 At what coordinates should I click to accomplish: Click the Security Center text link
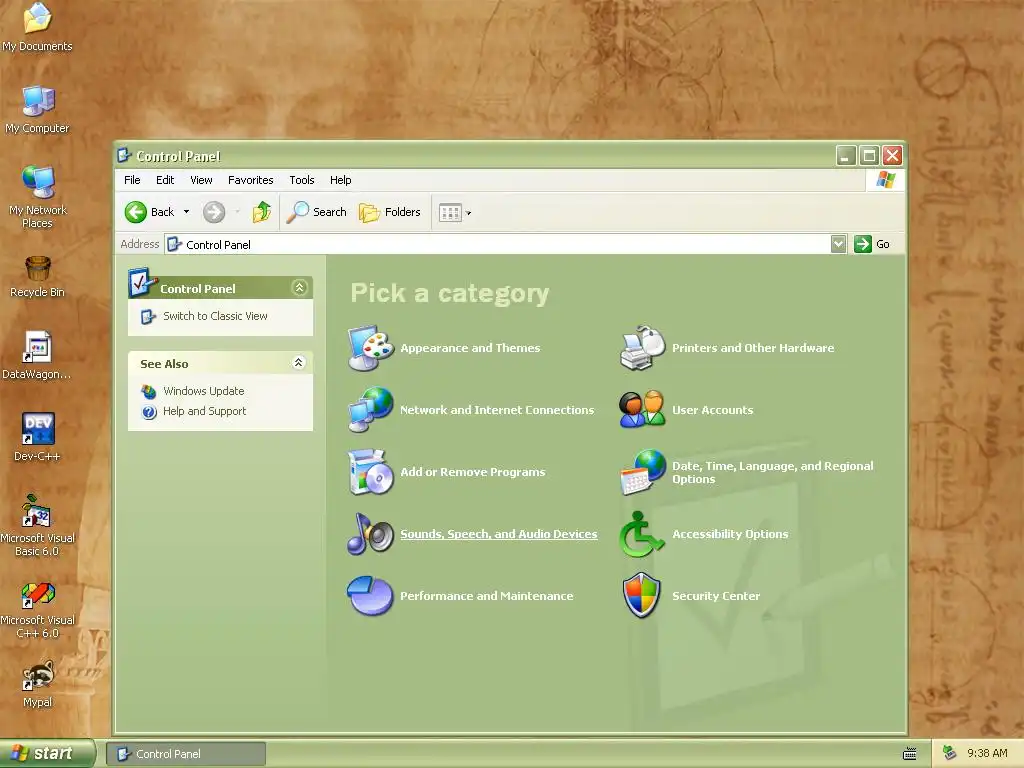716,596
